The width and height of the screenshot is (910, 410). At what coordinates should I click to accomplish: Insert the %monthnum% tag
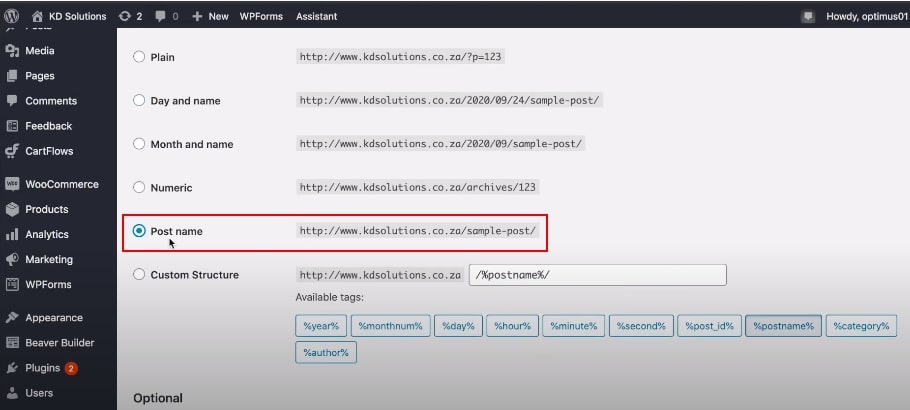point(391,326)
